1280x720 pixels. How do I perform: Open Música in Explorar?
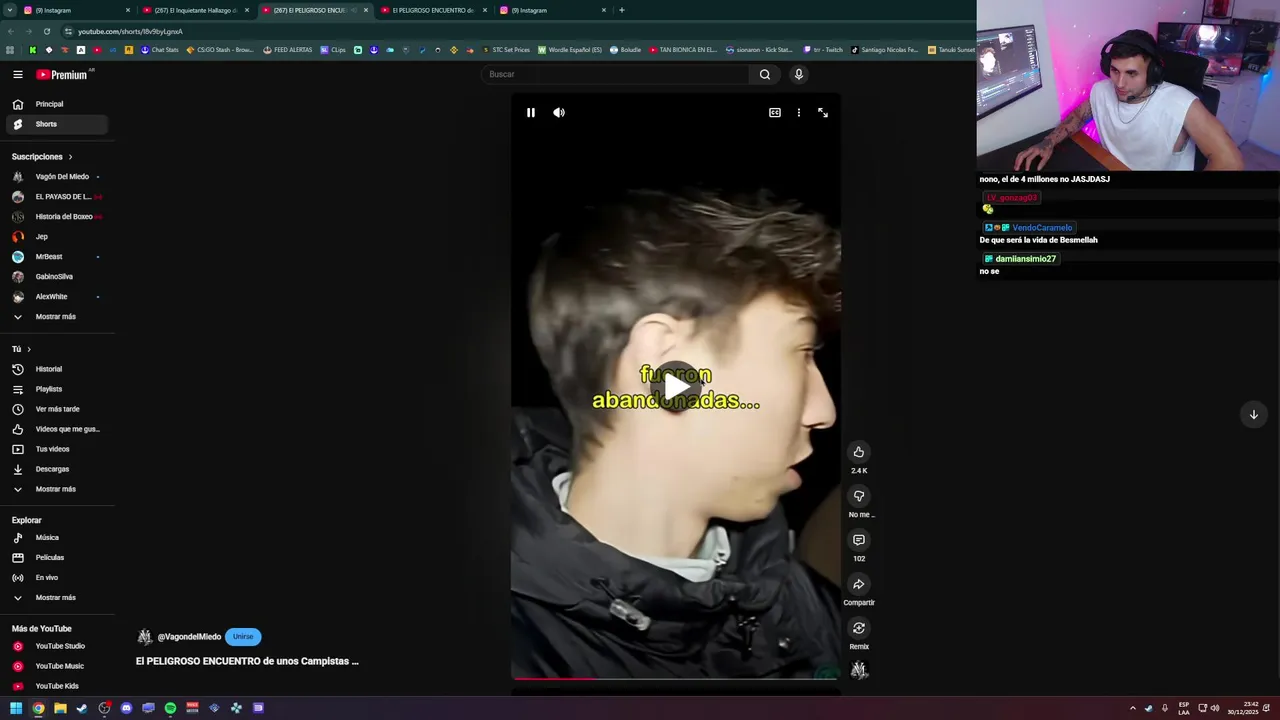[57, 538]
